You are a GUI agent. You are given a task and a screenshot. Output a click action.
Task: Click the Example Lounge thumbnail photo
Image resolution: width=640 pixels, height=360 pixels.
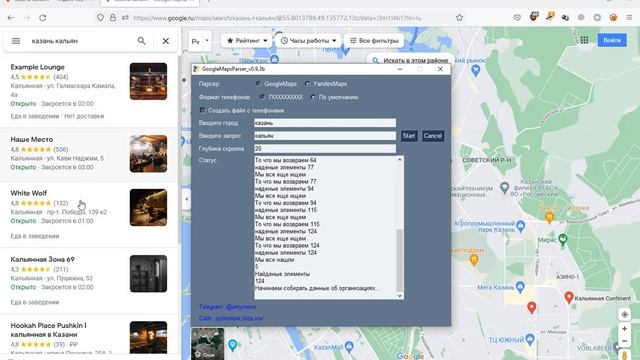coord(148,81)
